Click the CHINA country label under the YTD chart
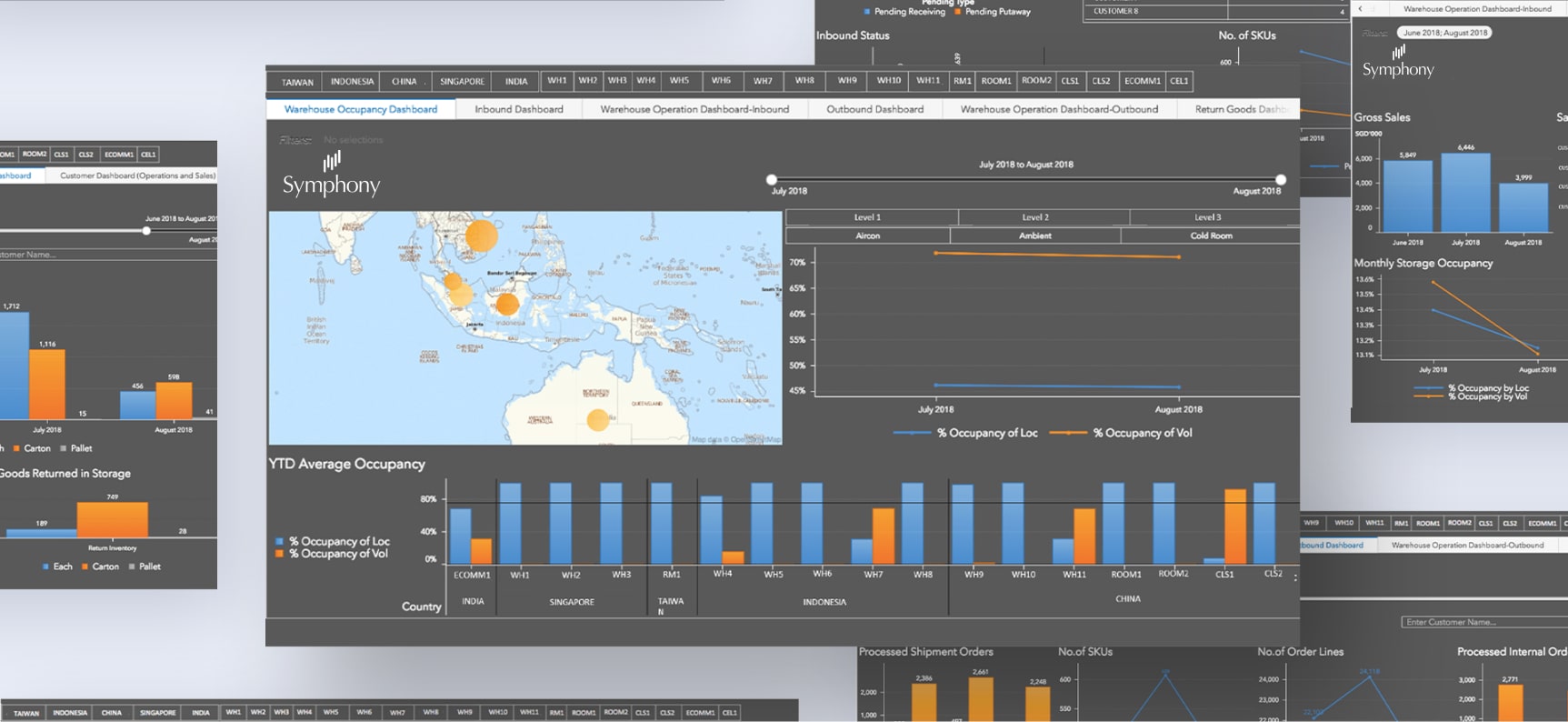1568x722 pixels. pos(1127,599)
